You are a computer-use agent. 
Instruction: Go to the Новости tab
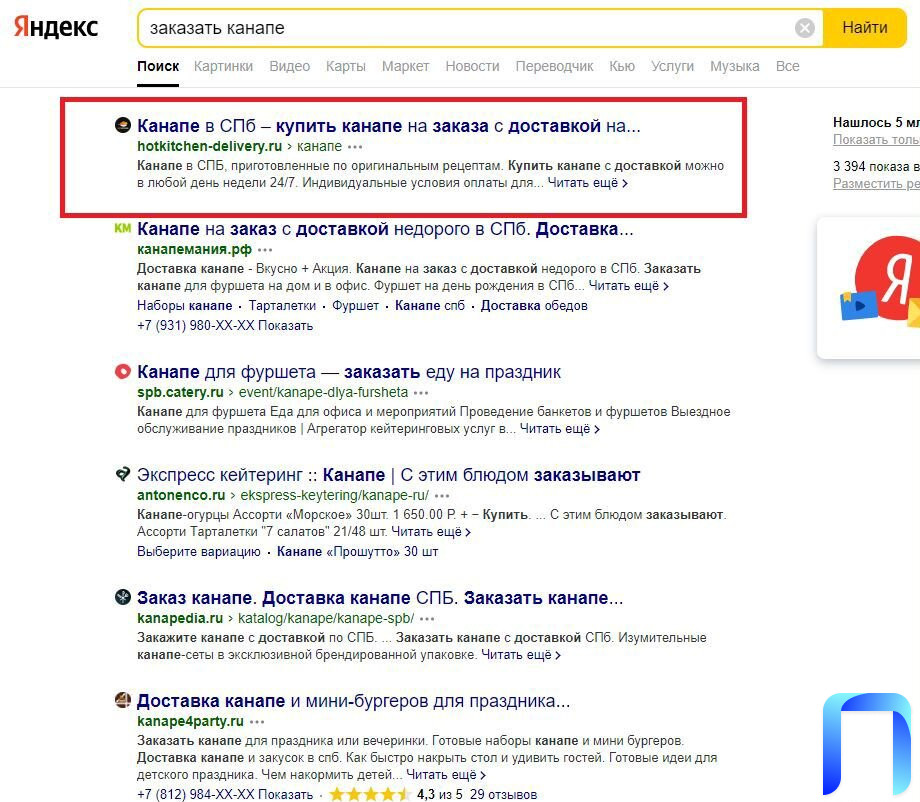[472, 66]
